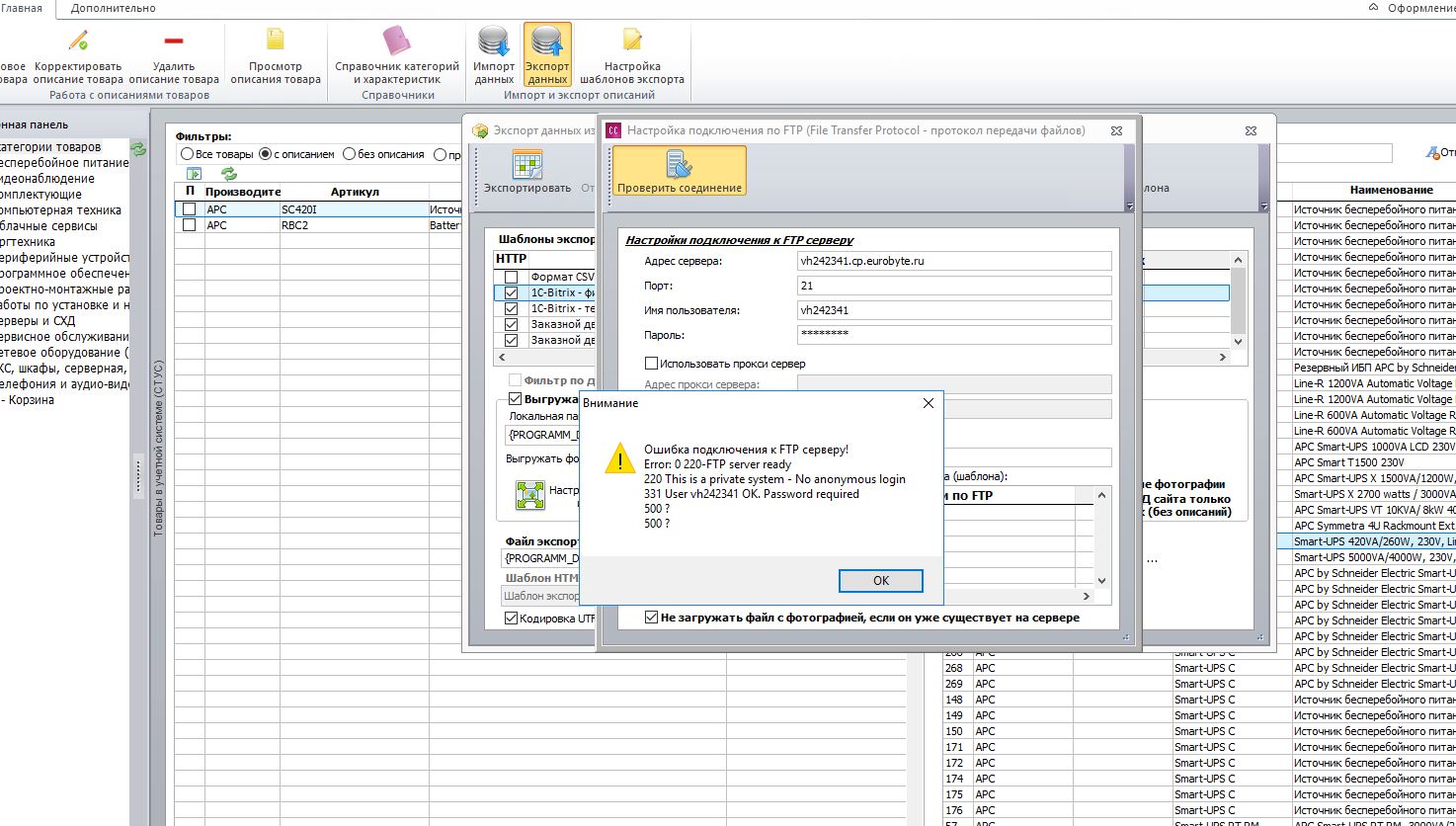1456x826 pixels.
Task: Click OK in the Внимание dialog
Action: 880,581
